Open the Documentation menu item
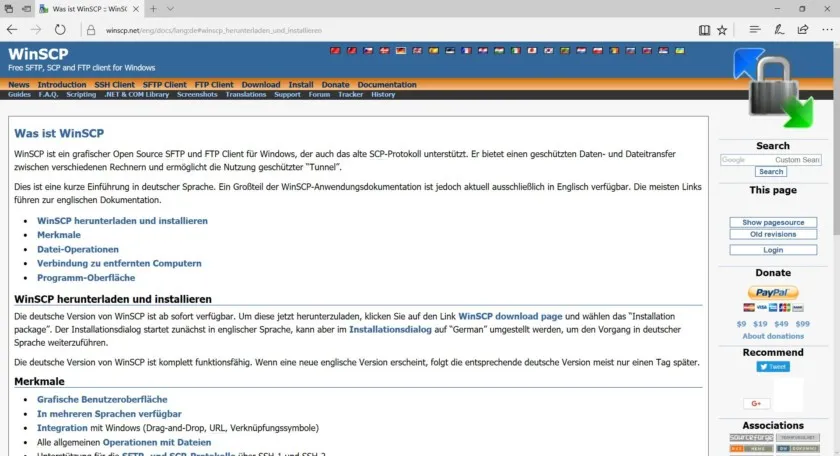 coord(387,85)
